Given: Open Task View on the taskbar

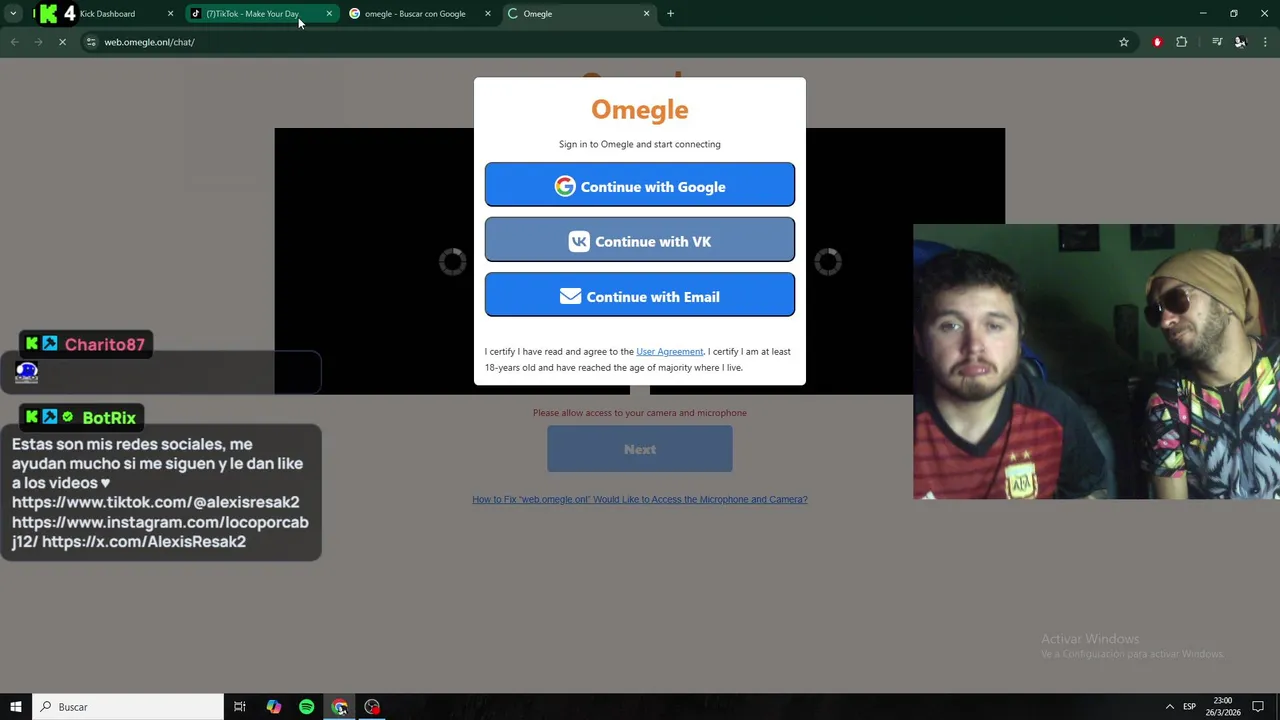Looking at the screenshot, I should coord(240,707).
